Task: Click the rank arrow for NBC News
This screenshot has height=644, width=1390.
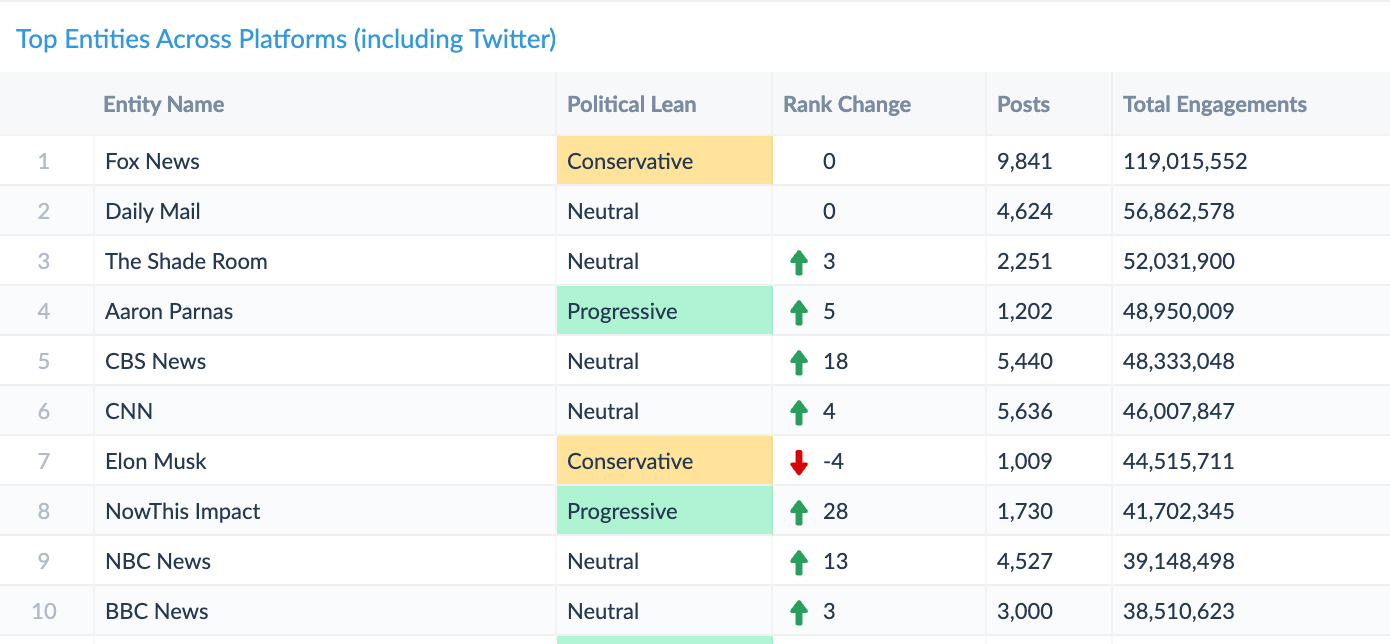Action: point(798,562)
